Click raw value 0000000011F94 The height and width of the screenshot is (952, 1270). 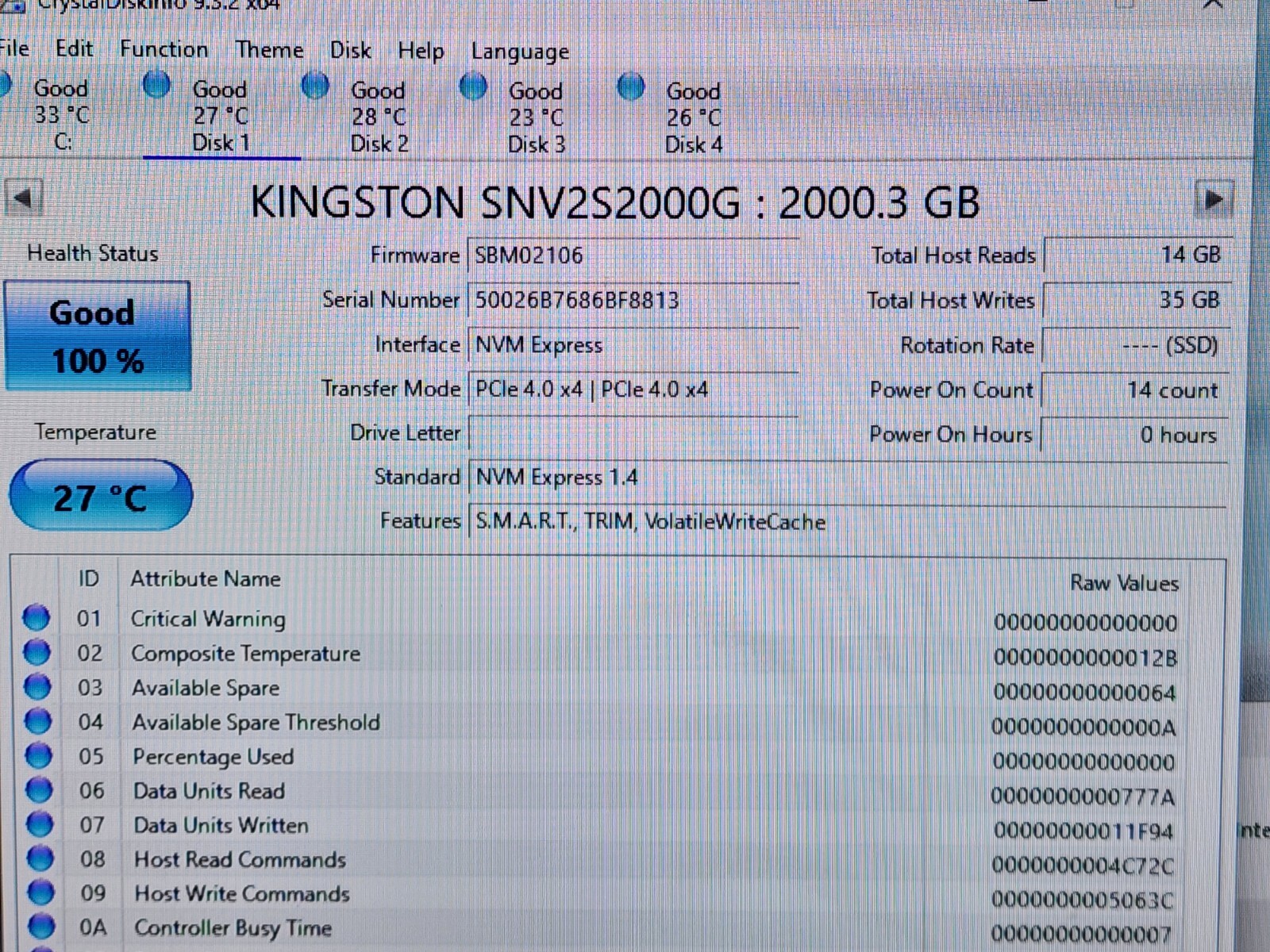coord(1083,831)
